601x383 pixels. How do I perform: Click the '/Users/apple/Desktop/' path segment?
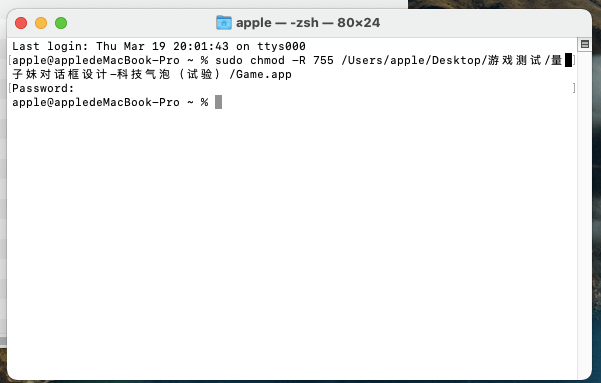coord(414,61)
